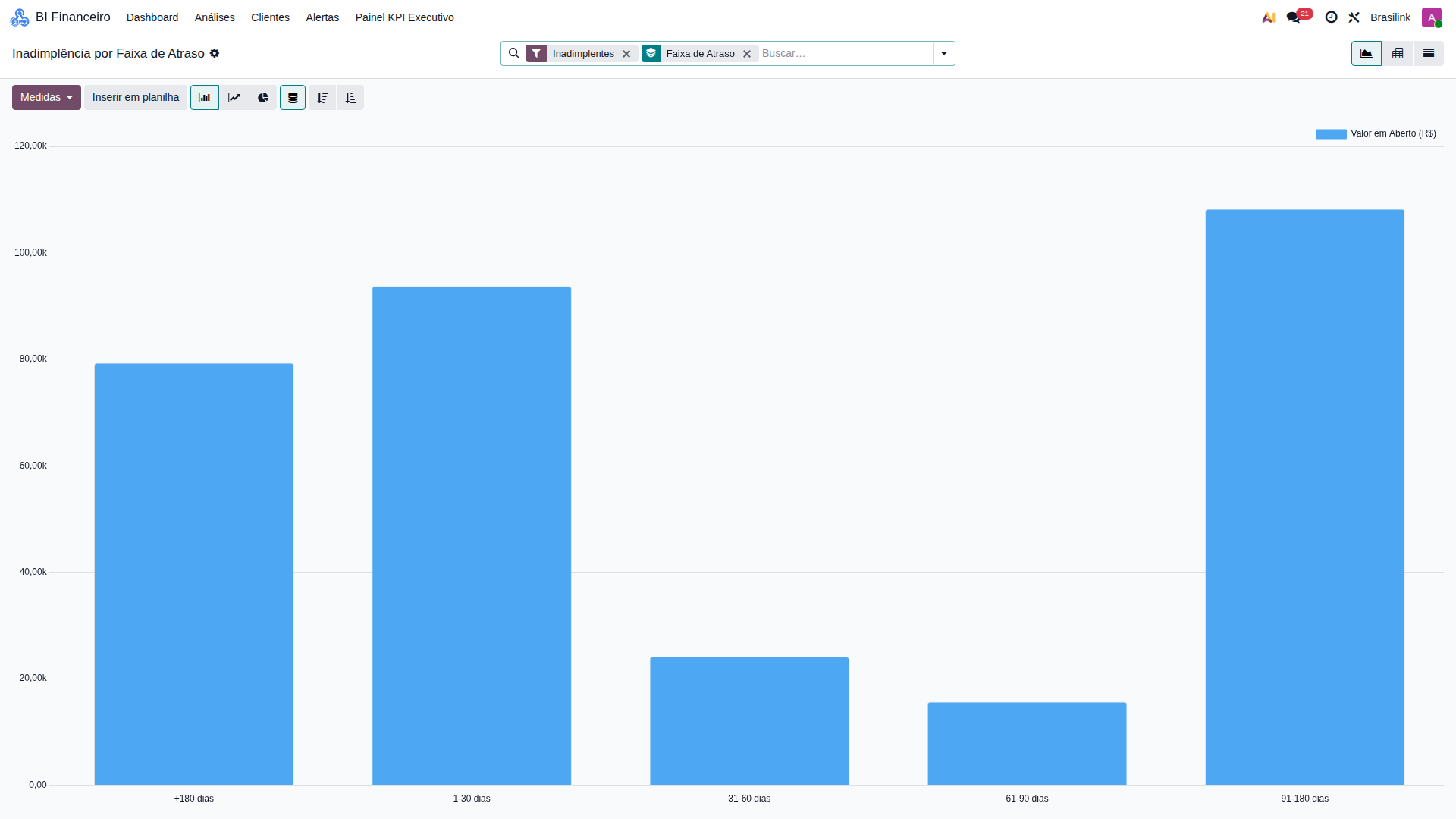Screen dimensions: 1456x819
Task: Click the Inadimplentes filter funnel icon
Action: (x=536, y=53)
